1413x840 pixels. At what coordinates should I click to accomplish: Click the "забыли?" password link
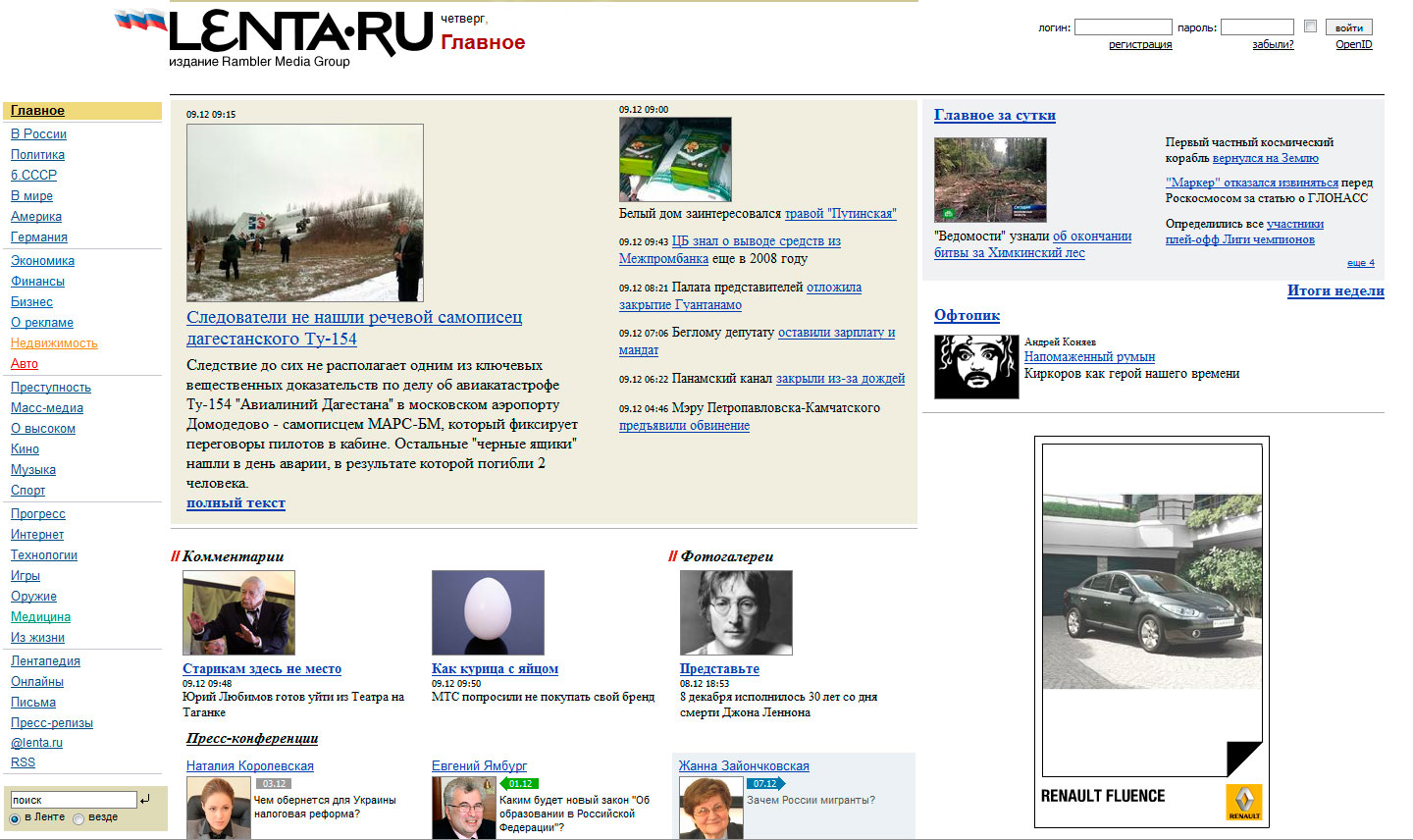(1273, 44)
